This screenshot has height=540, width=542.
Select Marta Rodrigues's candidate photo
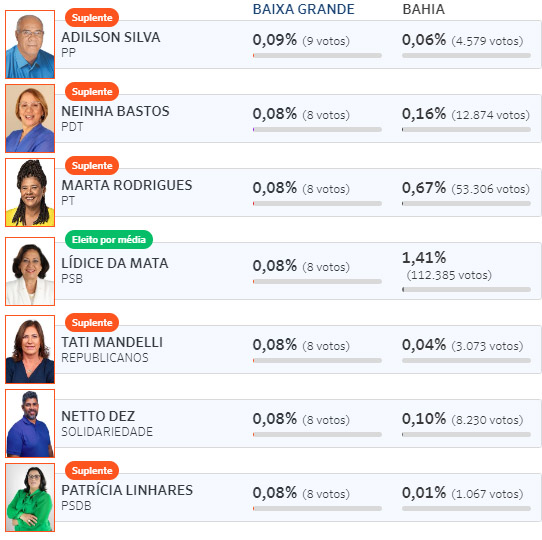(x=30, y=193)
